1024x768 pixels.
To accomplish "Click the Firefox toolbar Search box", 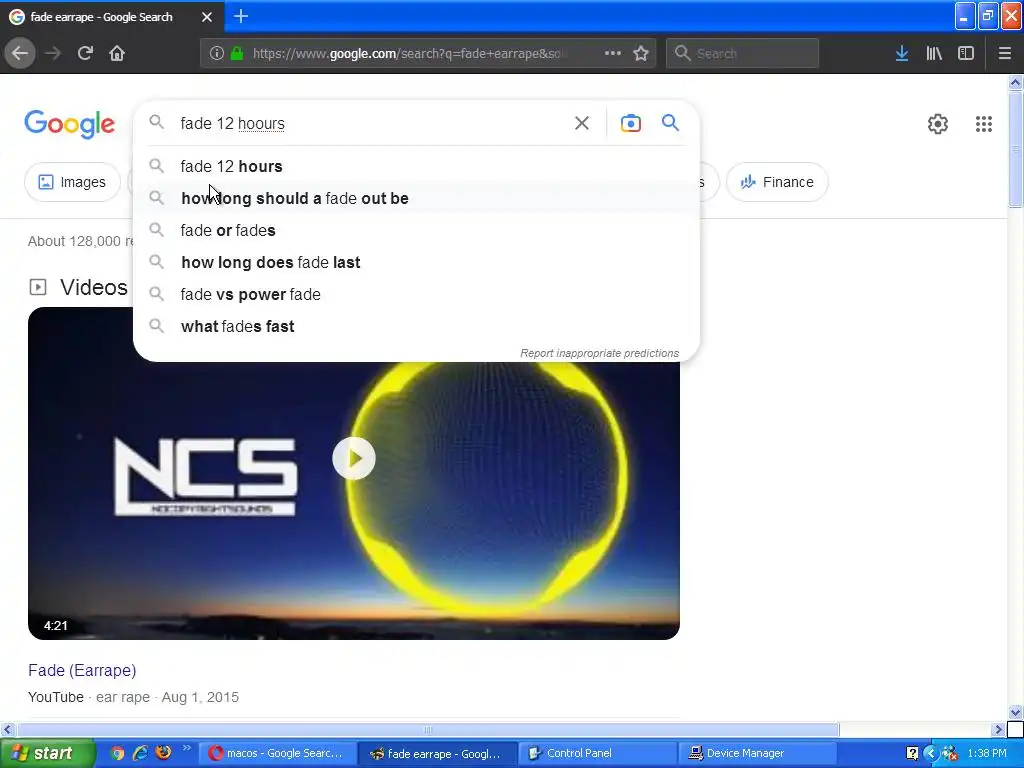I will 743,54.
